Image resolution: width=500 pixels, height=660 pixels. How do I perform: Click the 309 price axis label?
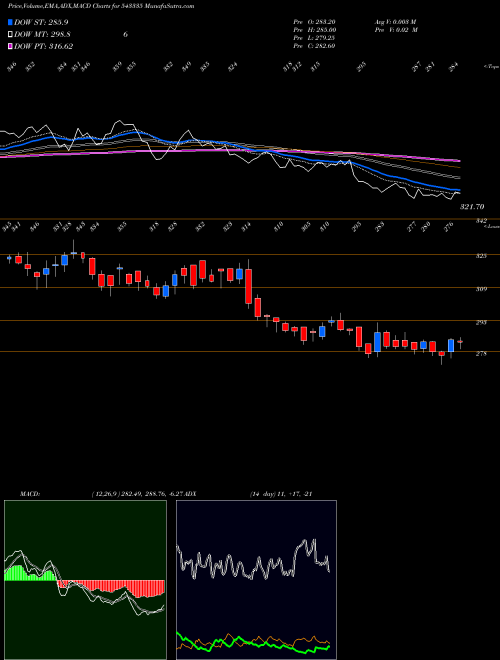482,289
